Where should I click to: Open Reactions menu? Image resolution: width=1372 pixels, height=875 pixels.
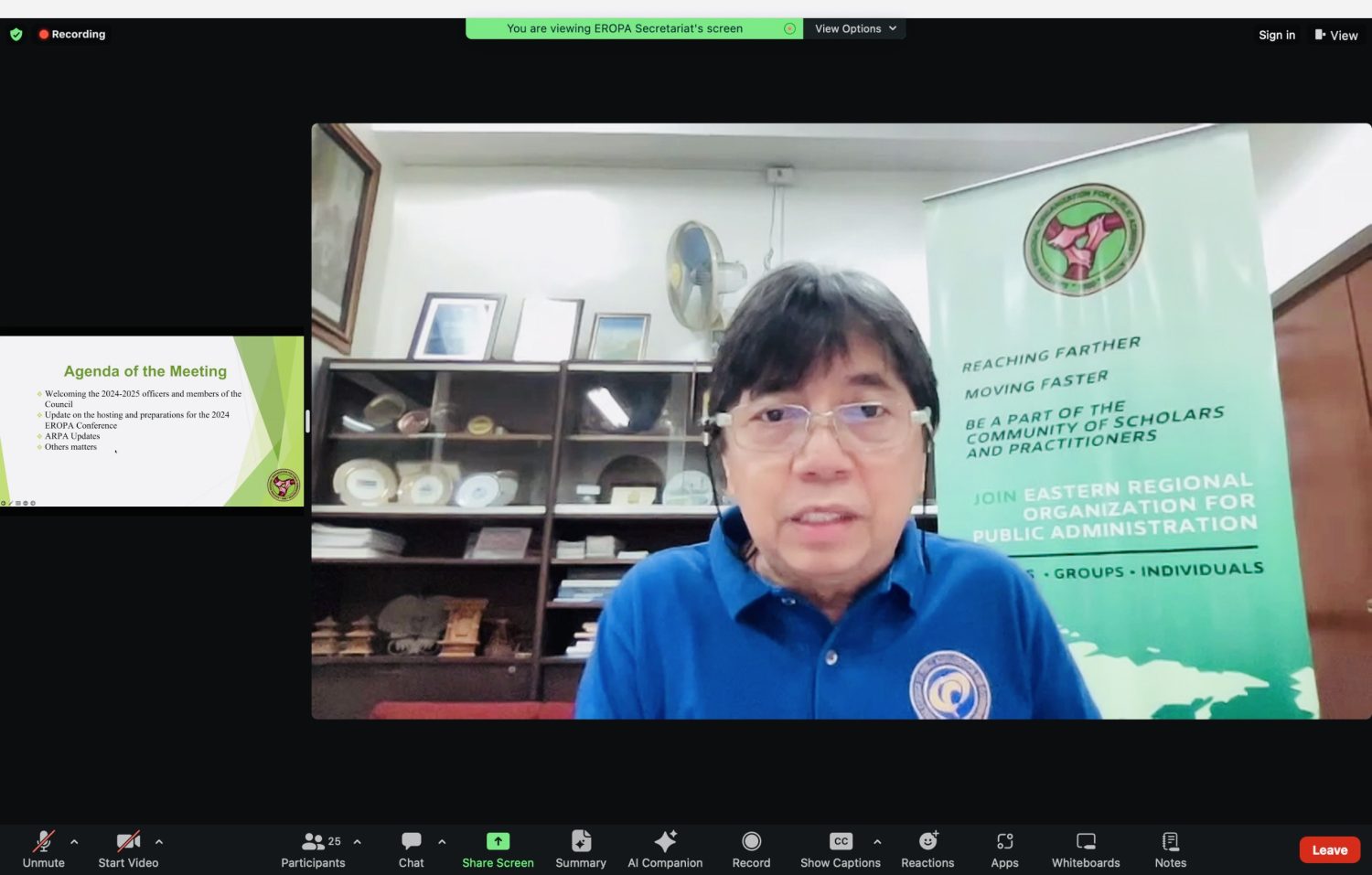point(927,849)
